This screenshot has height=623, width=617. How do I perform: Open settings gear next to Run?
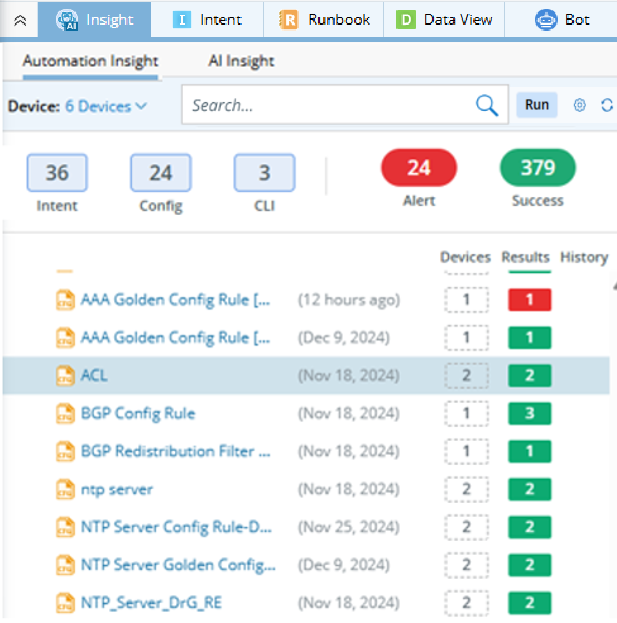click(580, 105)
